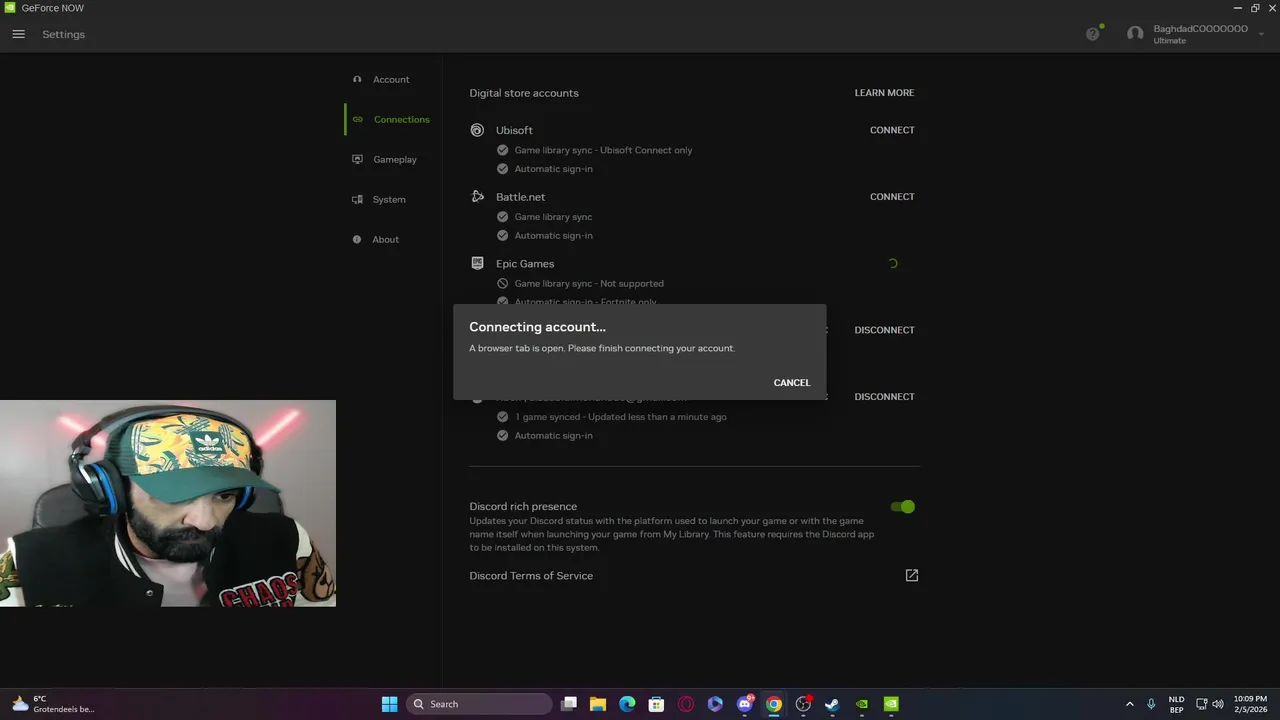Click the Digital store accounts heading
Image resolution: width=1280 pixels, height=720 pixels.
coord(524,93)
